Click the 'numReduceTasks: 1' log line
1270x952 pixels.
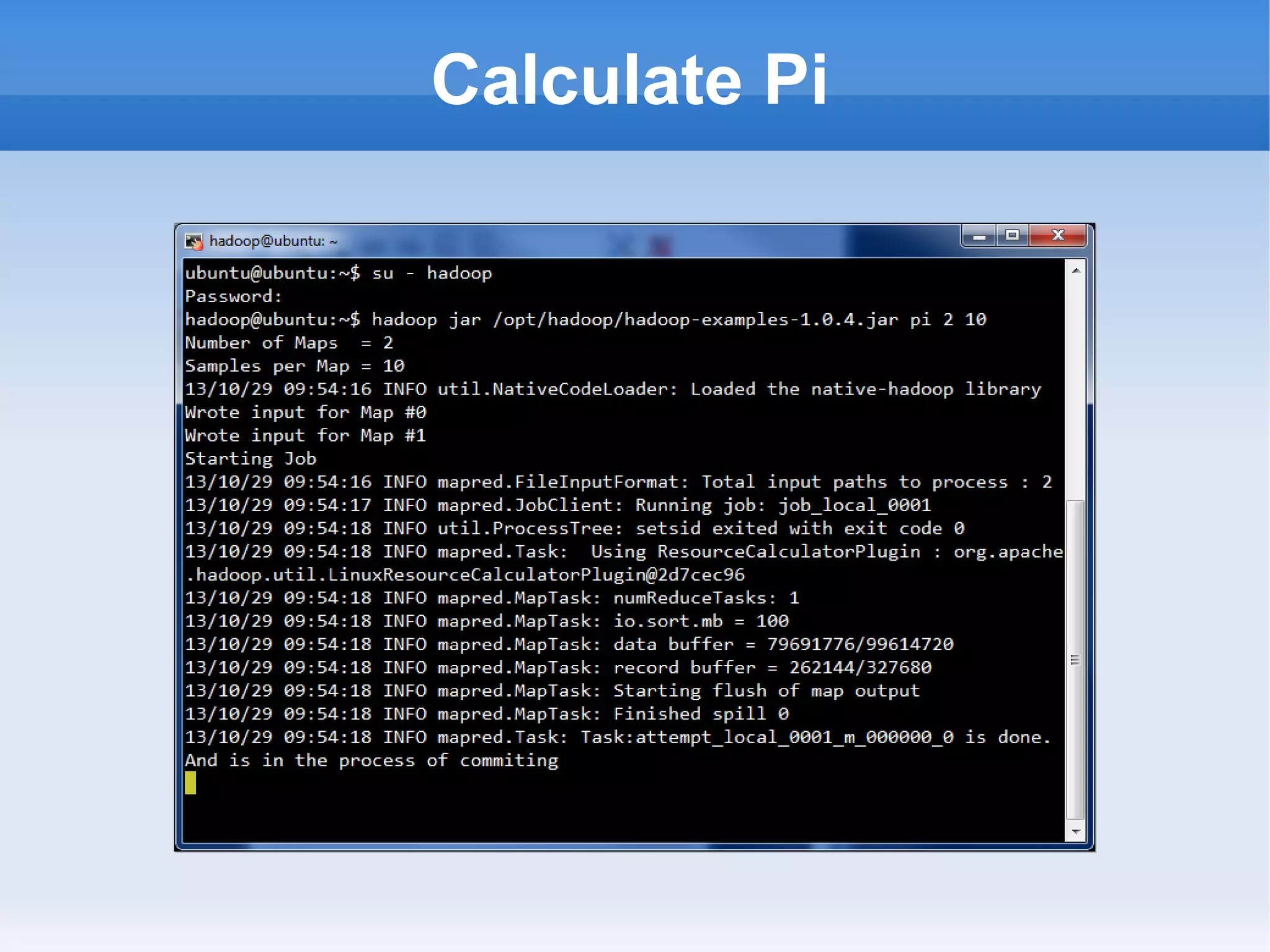coord(492,598)
